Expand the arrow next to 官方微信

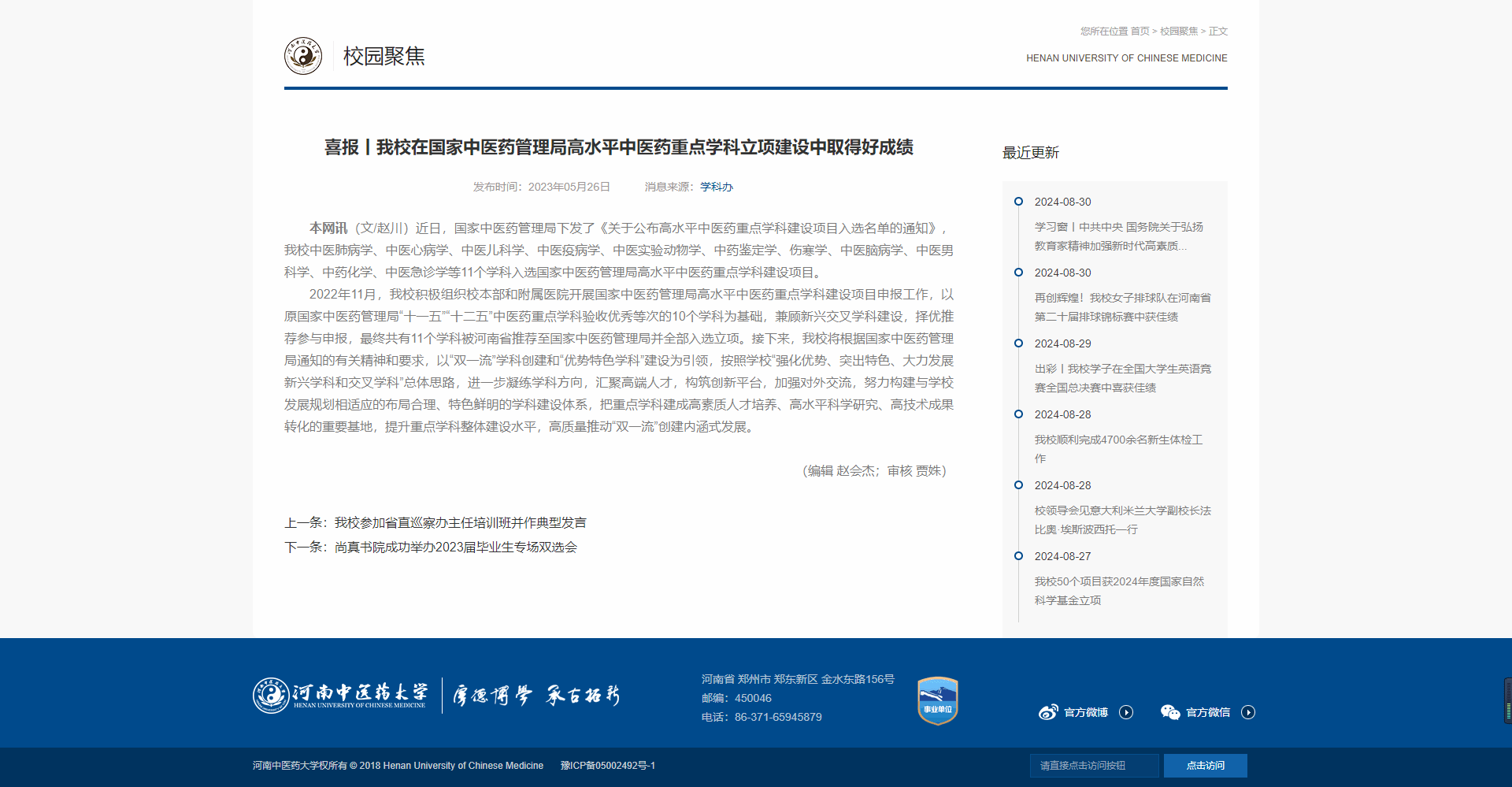1248,712
